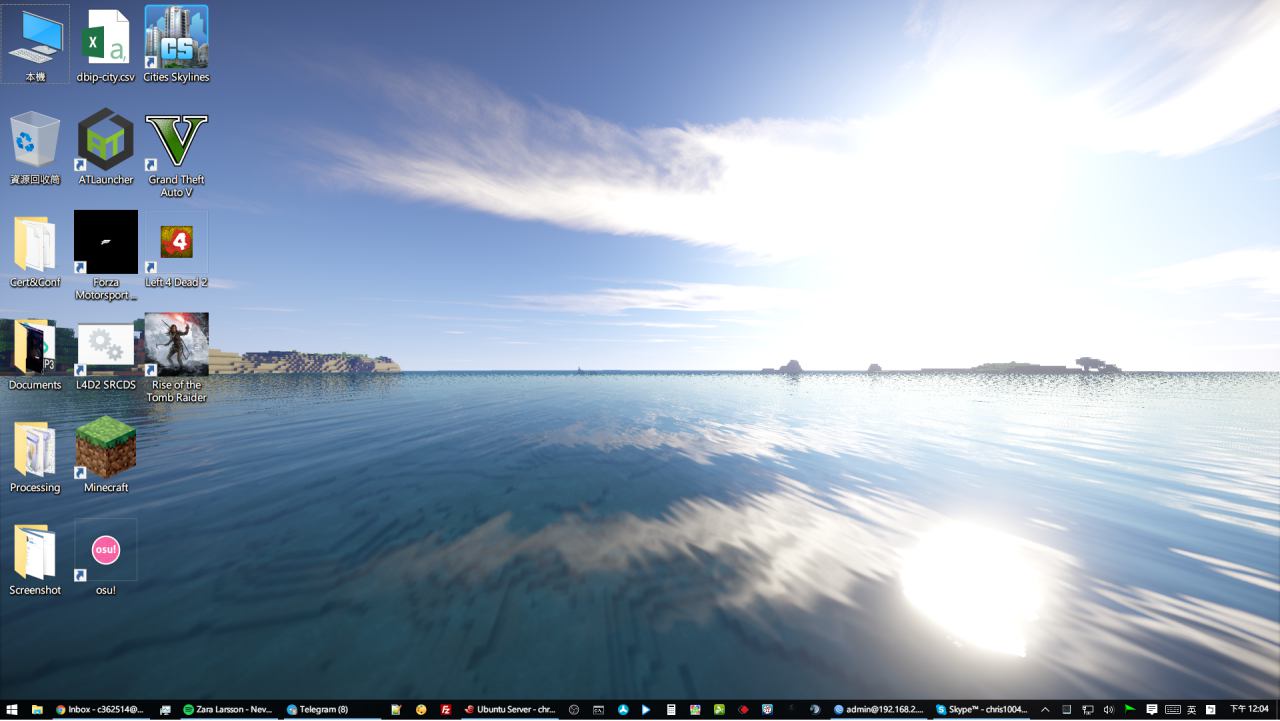Open network status in system tray
This screenshot has width=1280, height=721.
[1088, 710]
